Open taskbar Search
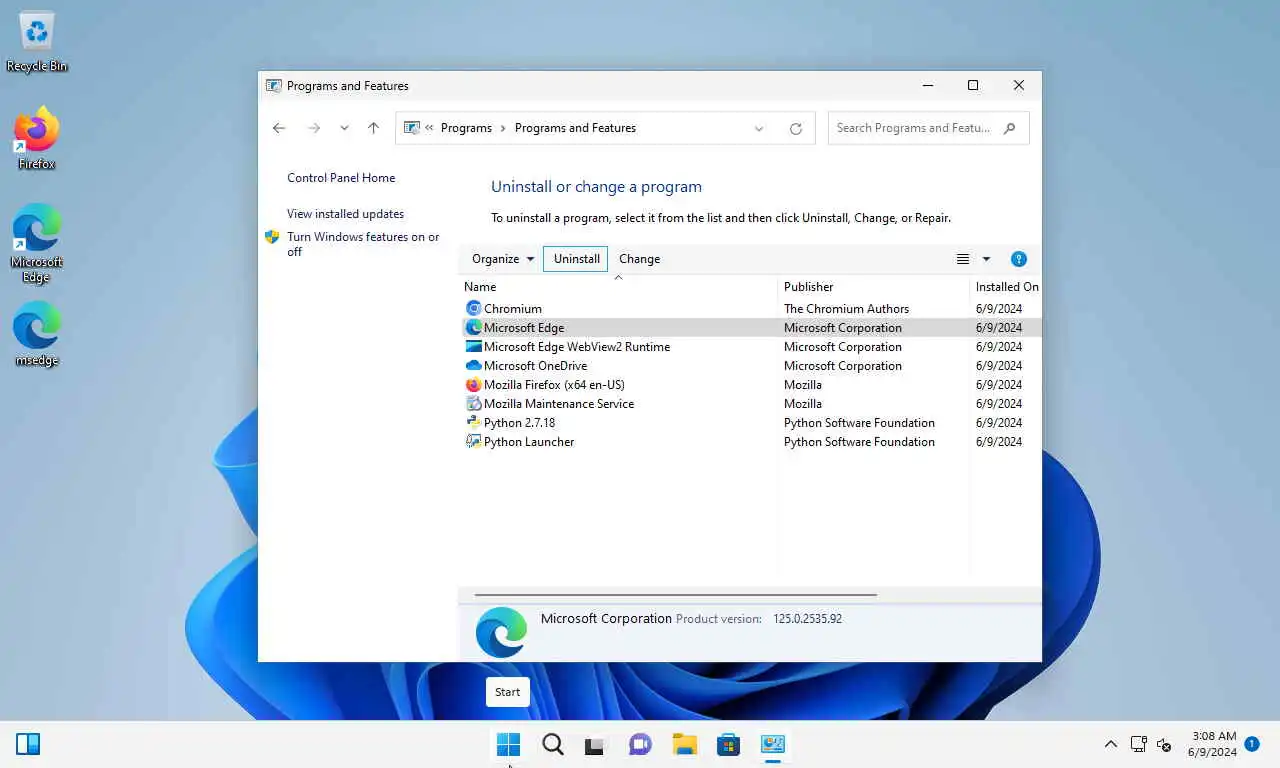1280x768 pixels. pyautogui.click(x=552, y=744)
